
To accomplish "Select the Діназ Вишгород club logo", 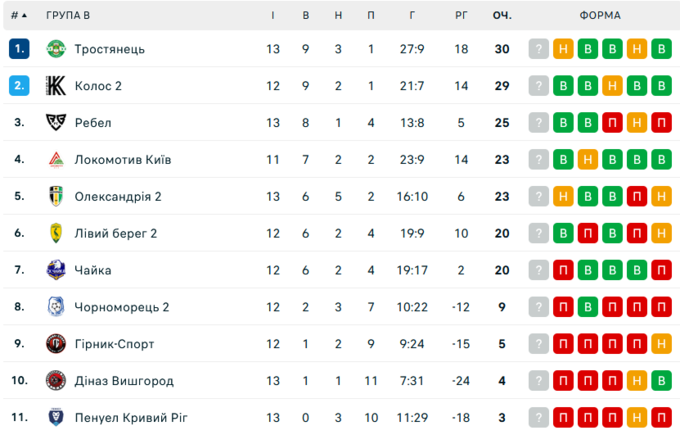I will pyautogui.click(x=56, y=381).
